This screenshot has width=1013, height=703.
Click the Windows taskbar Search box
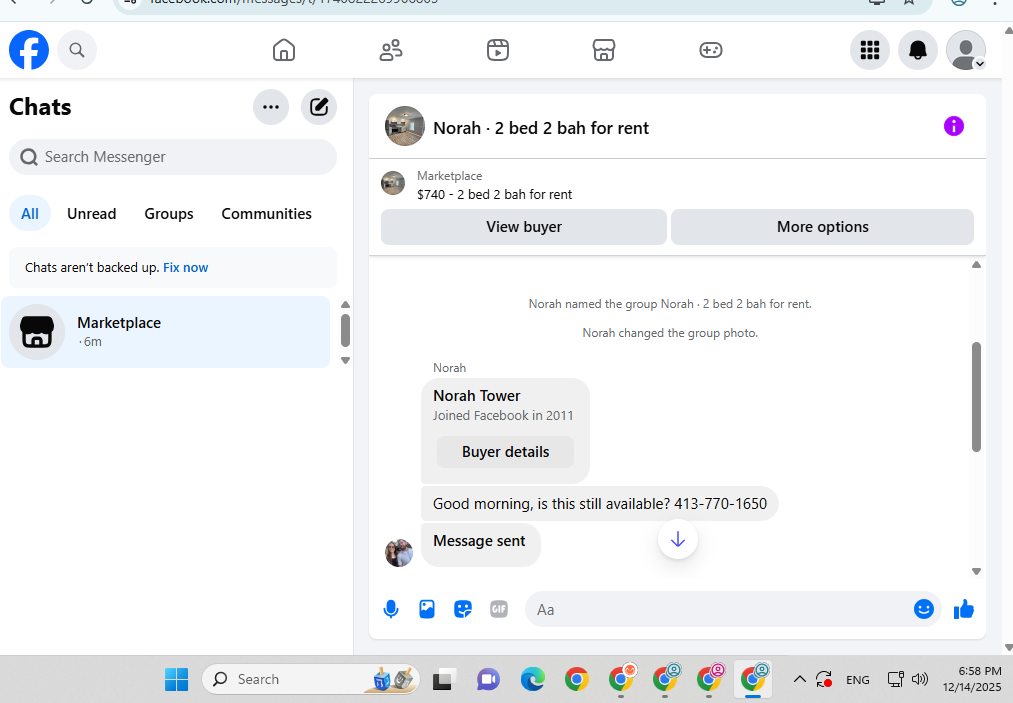[311, 679]
